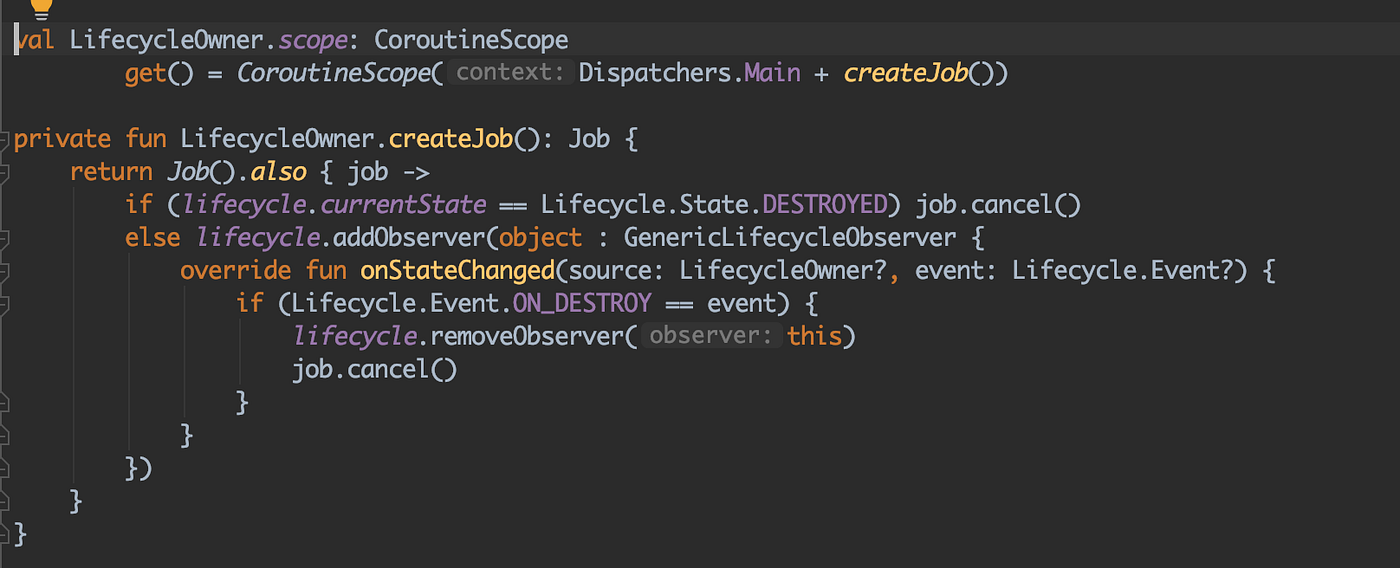Click the italic 'also' call
Viewport: 1400px width, 568px height.
[278, 172]
